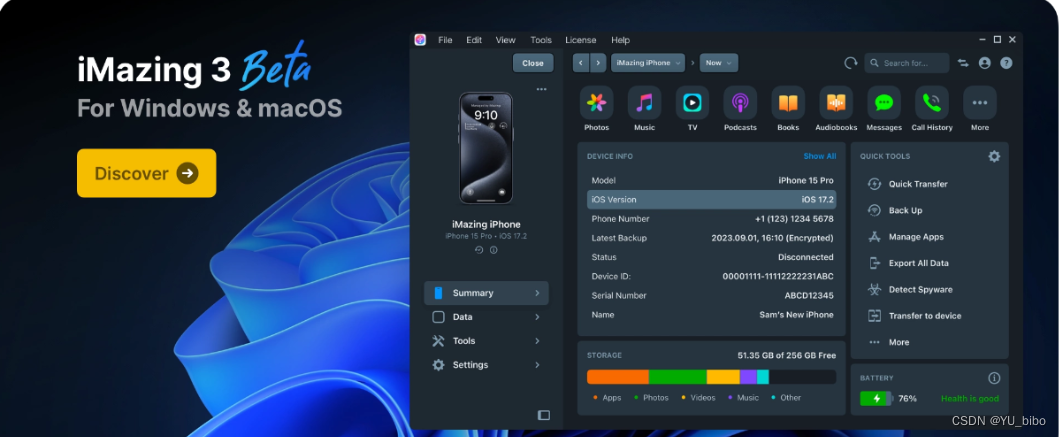Open the Photos app icon
Viewport: 1062px width, 437px height.
pyautogui.click(x=596, y=103)
